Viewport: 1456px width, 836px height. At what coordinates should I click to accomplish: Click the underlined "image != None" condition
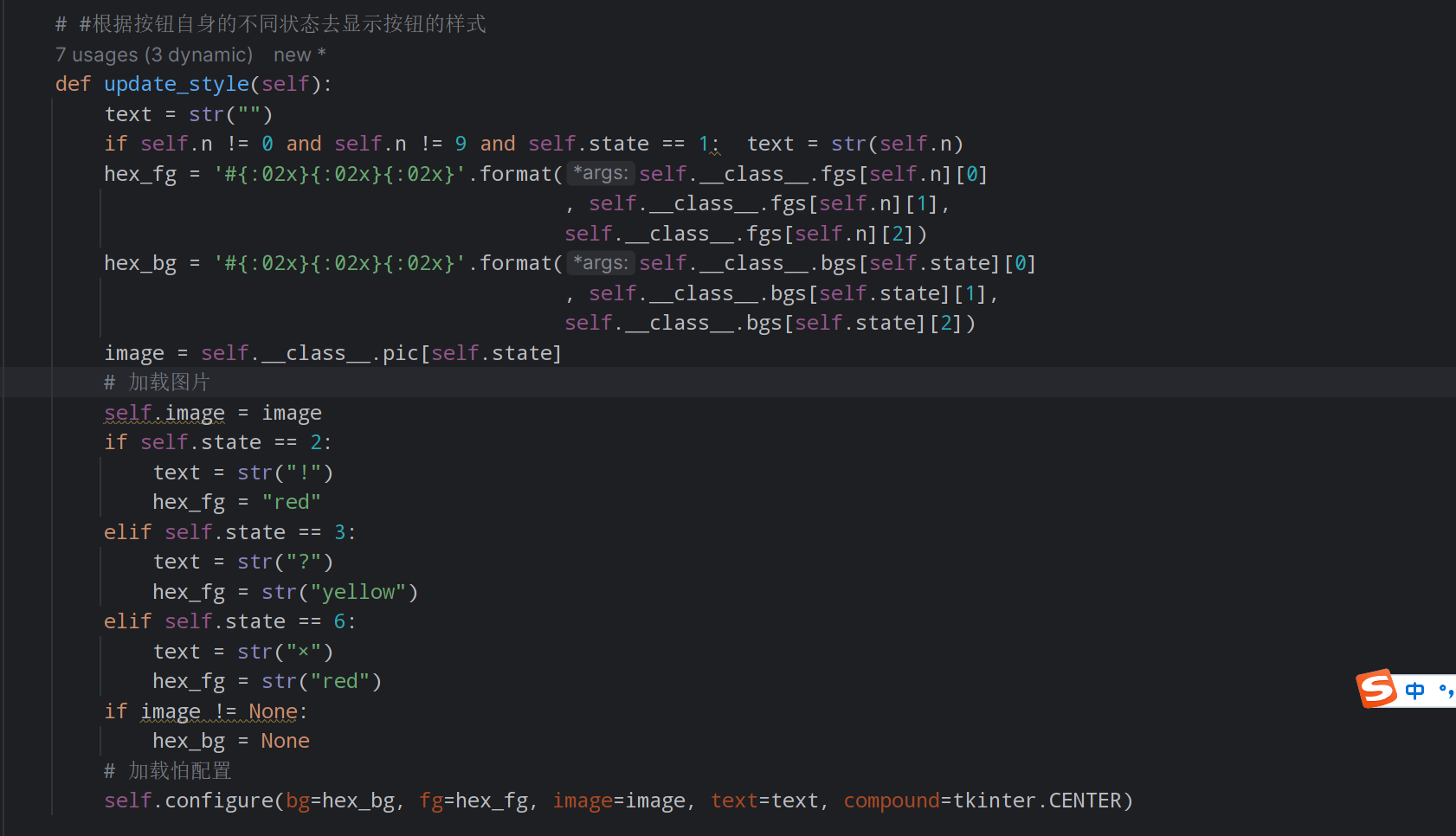click(219, 711)
